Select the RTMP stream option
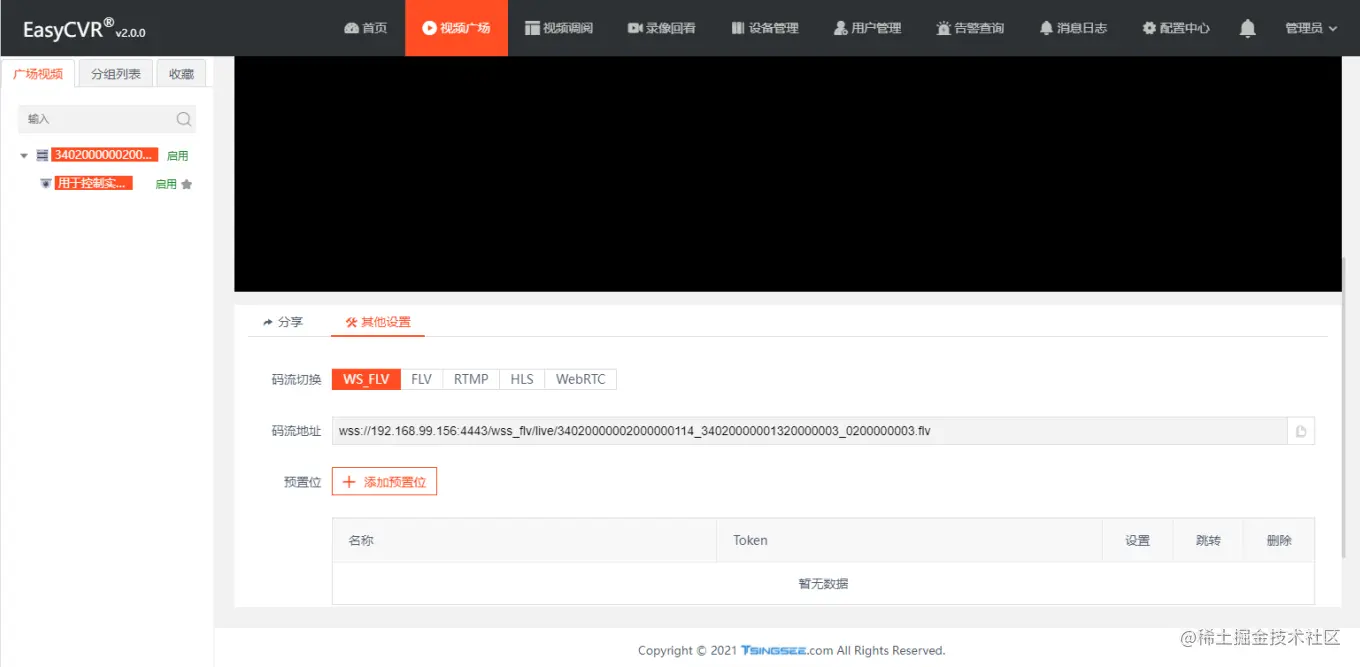The image size is (1360, 667). [471, 379]
